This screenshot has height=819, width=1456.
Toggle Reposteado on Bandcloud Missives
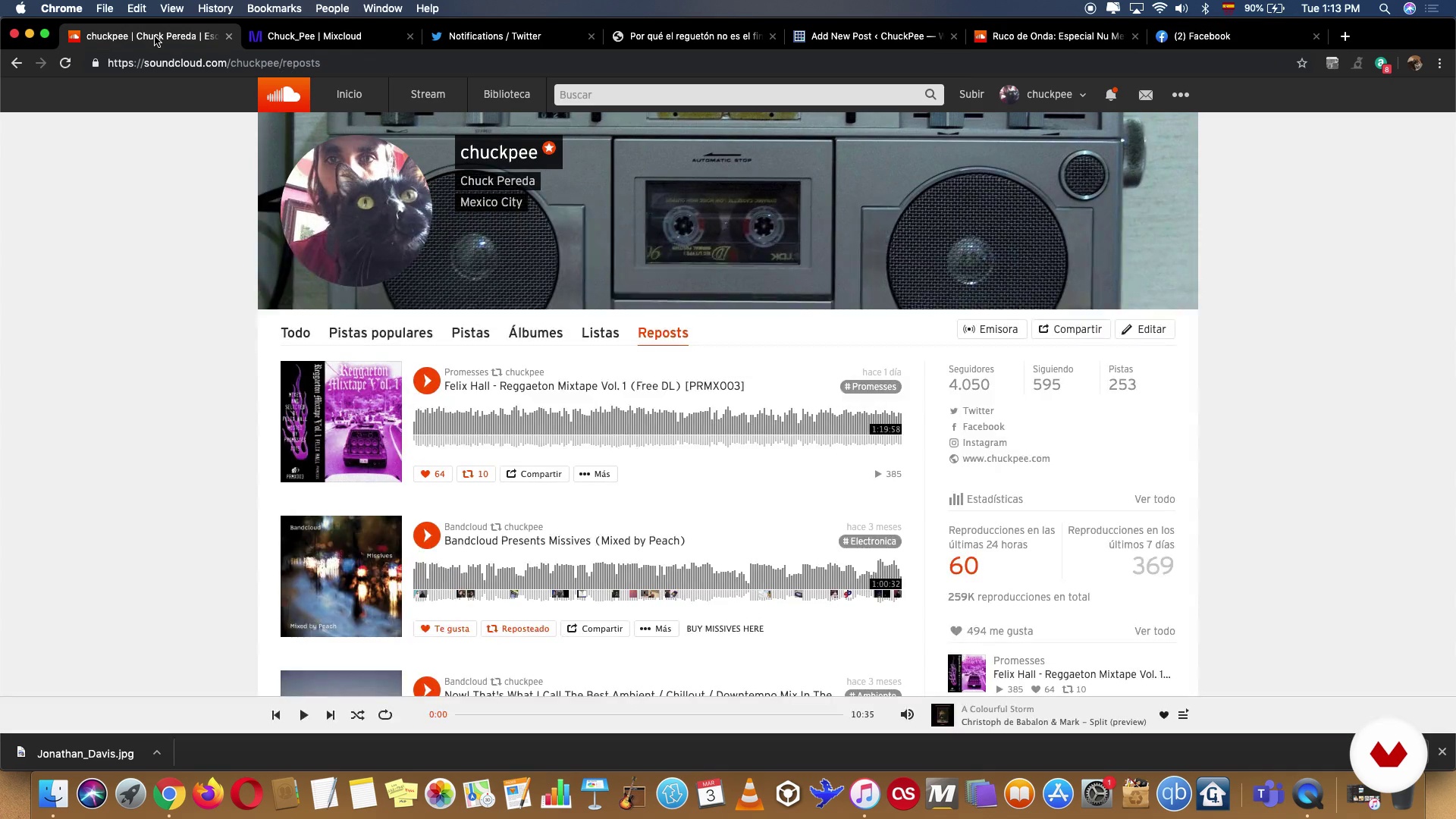pos(519,629)
